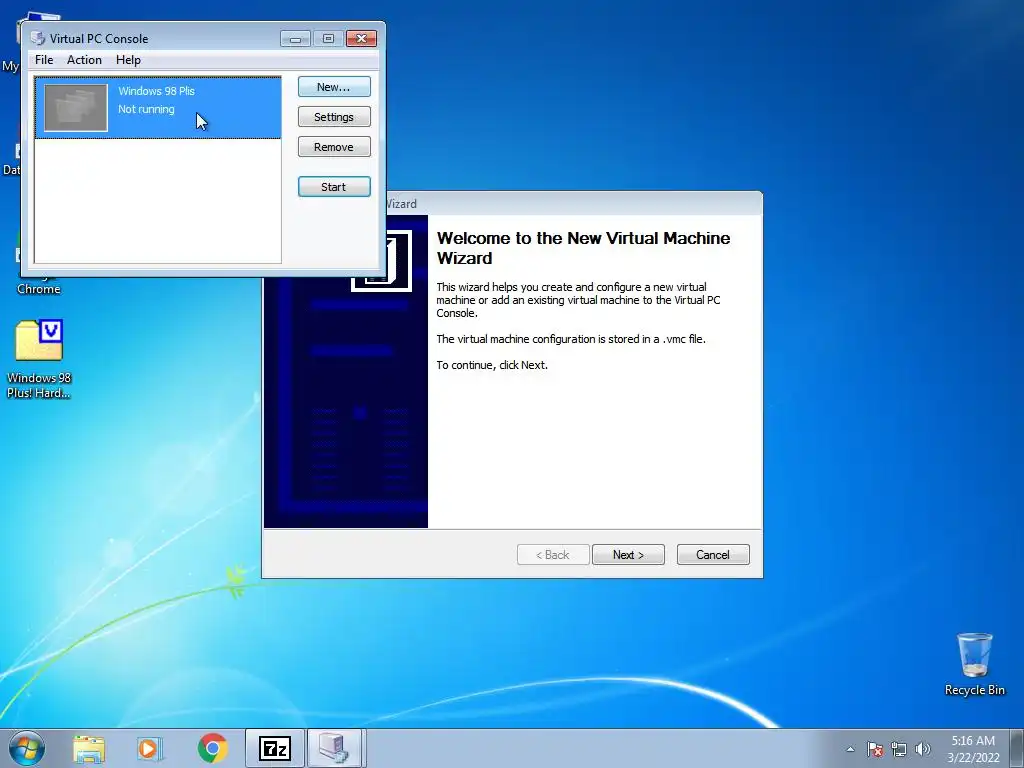Select the Chrome desktop shortcut label

[39, 289]
